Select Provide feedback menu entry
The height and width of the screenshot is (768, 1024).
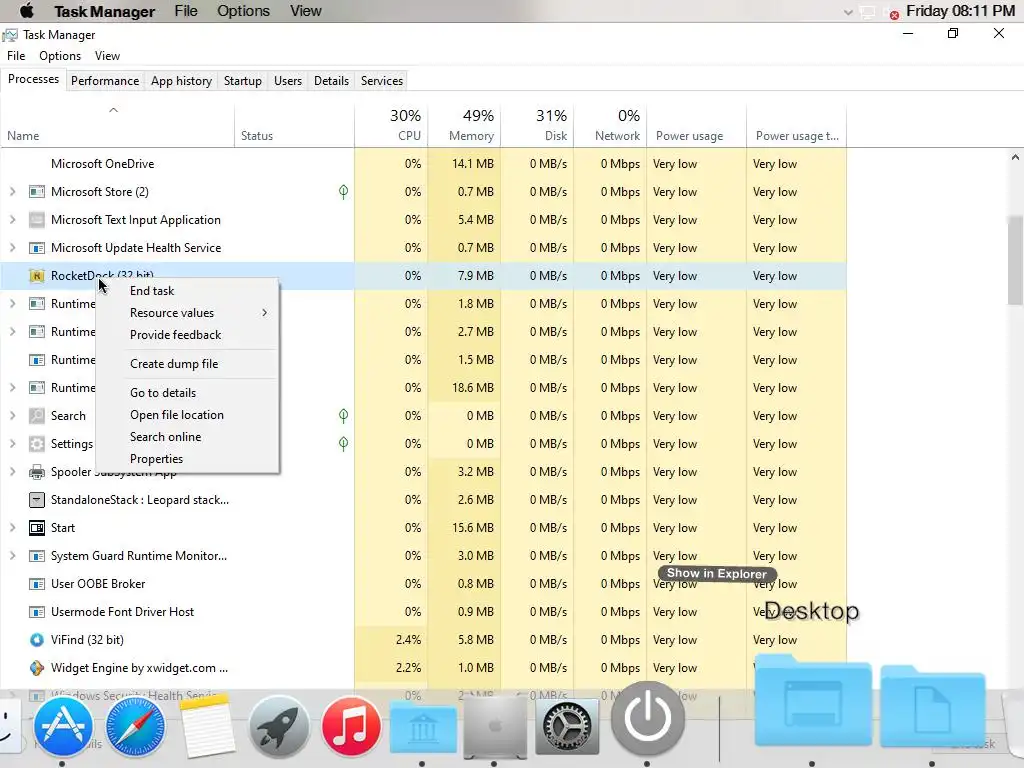click(187, 335)
